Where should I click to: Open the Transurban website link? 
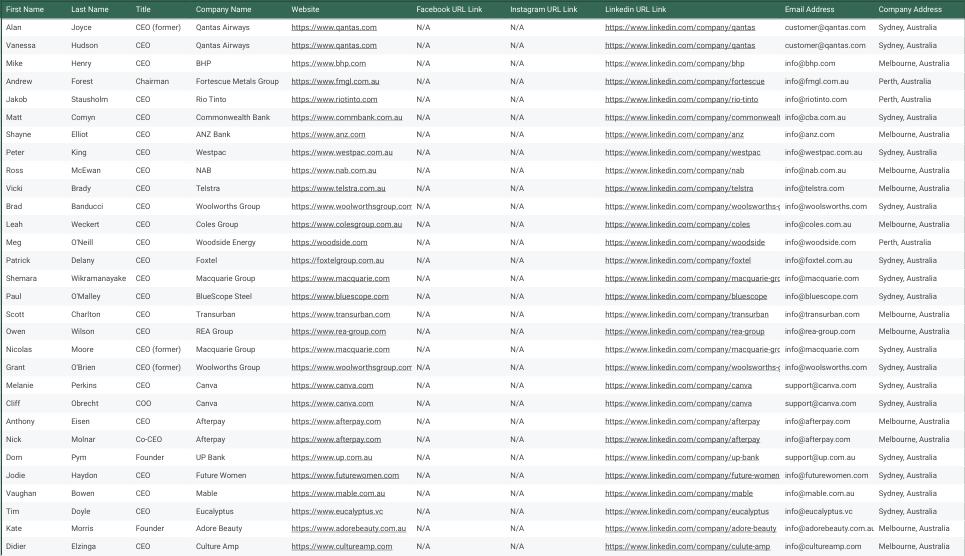click(x=341, y=314)
